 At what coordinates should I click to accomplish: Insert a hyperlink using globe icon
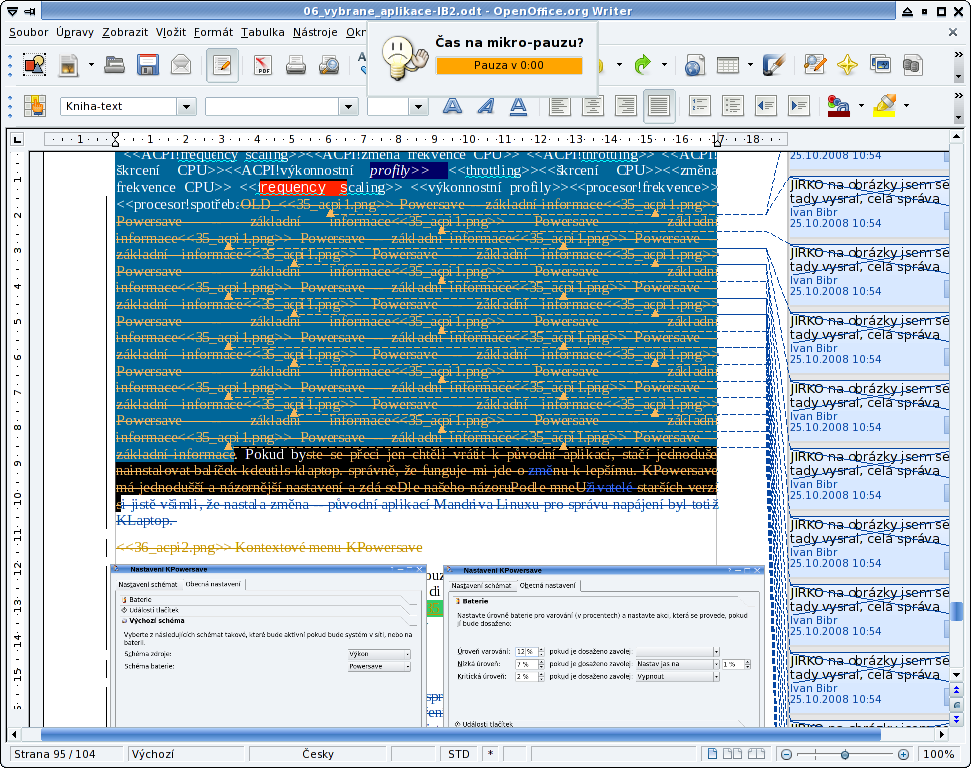coord(695,65)
